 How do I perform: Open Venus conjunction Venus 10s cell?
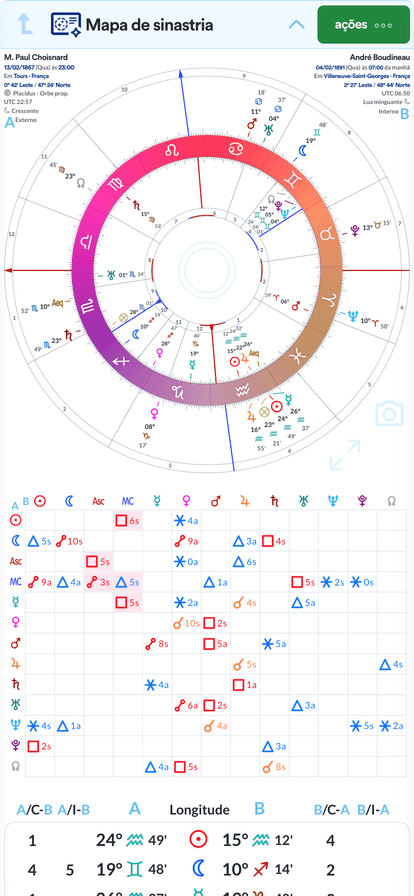click(186, 623)
